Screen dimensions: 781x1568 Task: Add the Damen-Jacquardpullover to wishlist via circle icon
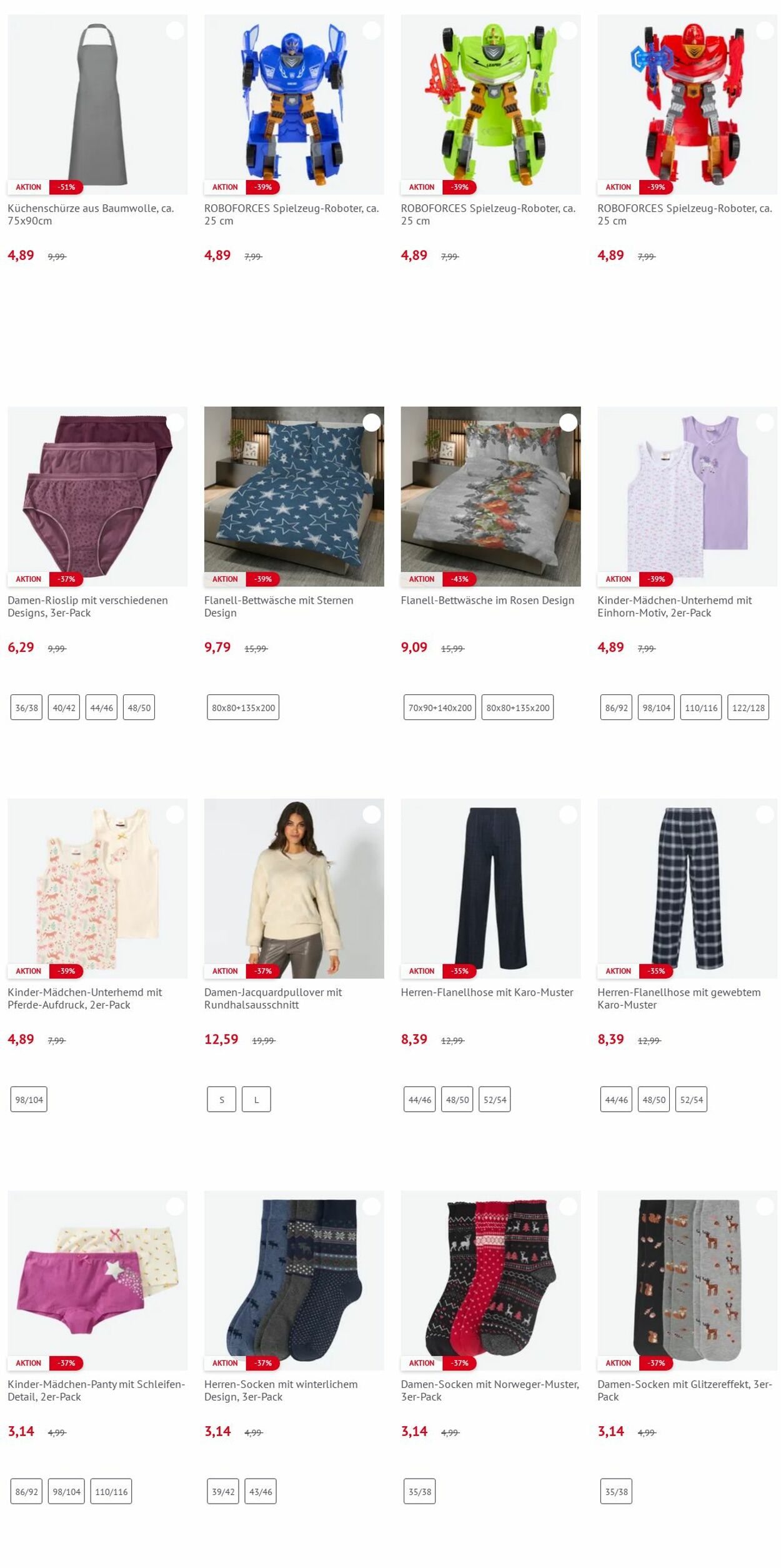click(x=372, y=814)
